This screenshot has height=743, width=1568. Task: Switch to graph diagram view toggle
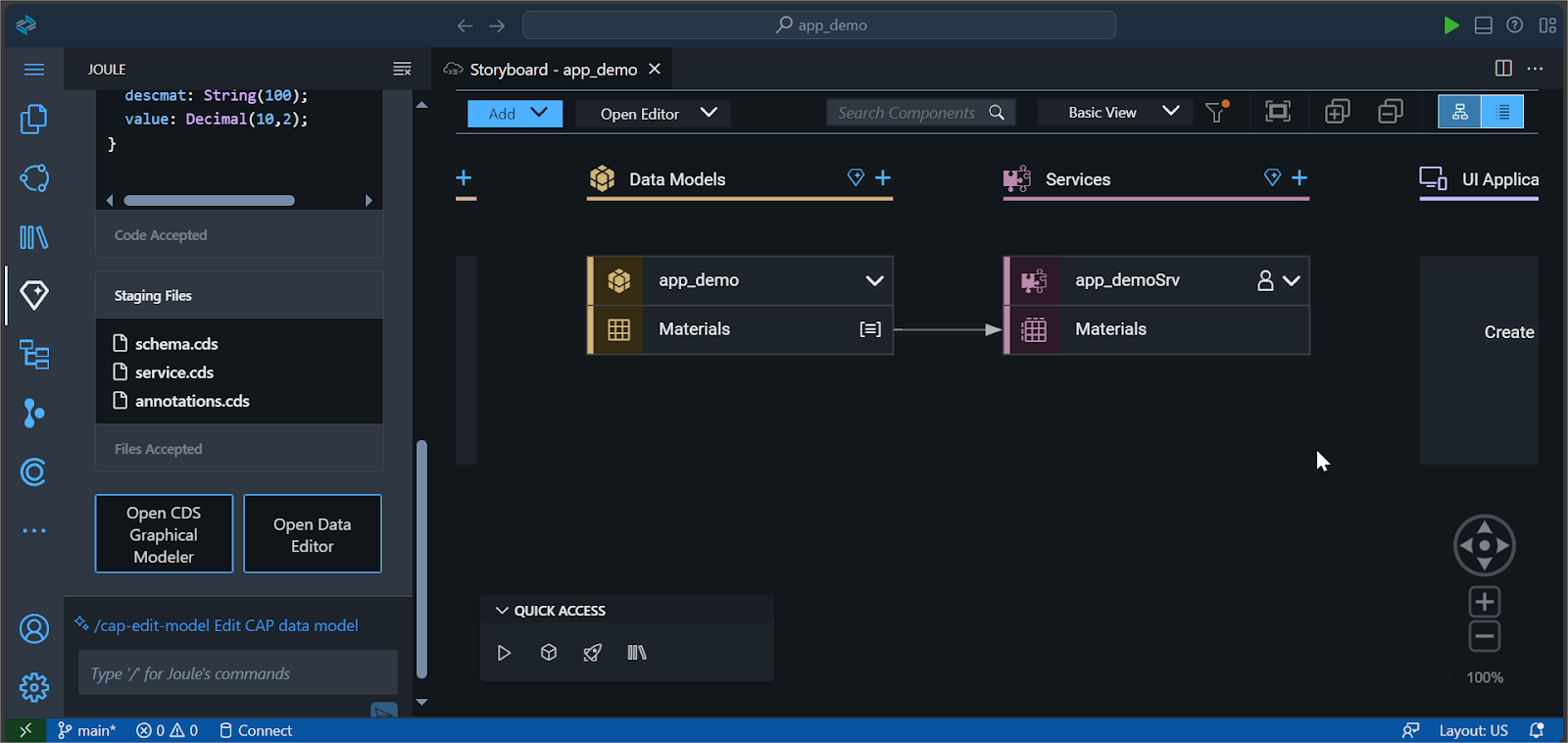[1459, 112]
